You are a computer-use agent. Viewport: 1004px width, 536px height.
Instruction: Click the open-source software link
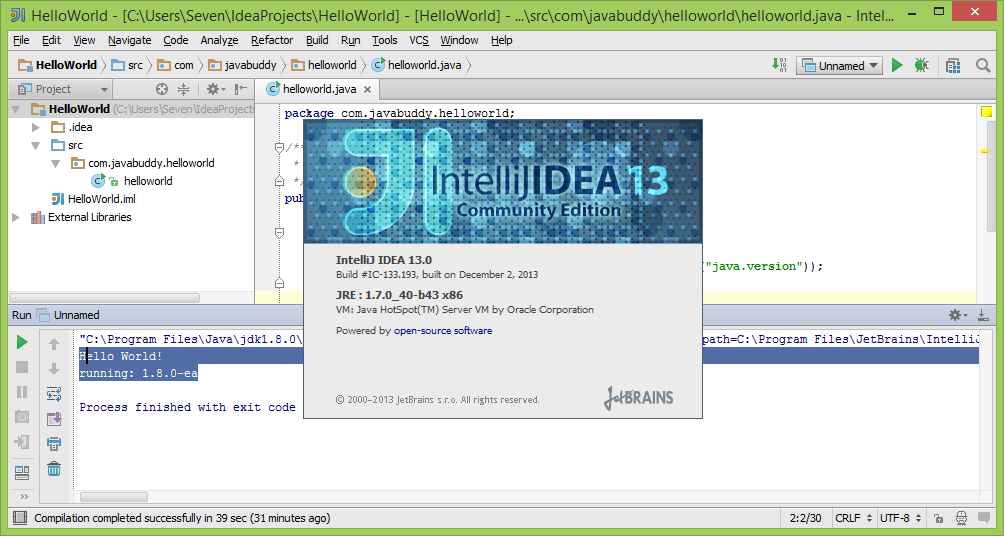pyautogui.click(x=443, y=330)
